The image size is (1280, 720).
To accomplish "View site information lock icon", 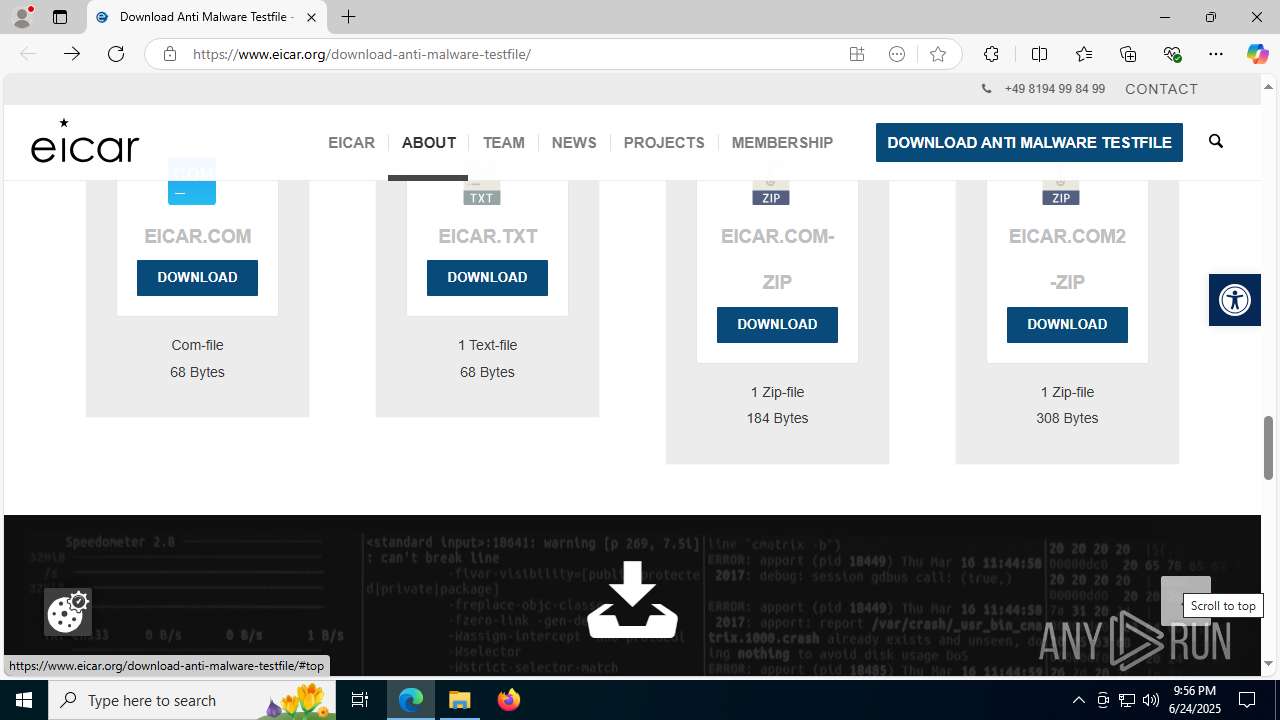I will tap(170, 54).
